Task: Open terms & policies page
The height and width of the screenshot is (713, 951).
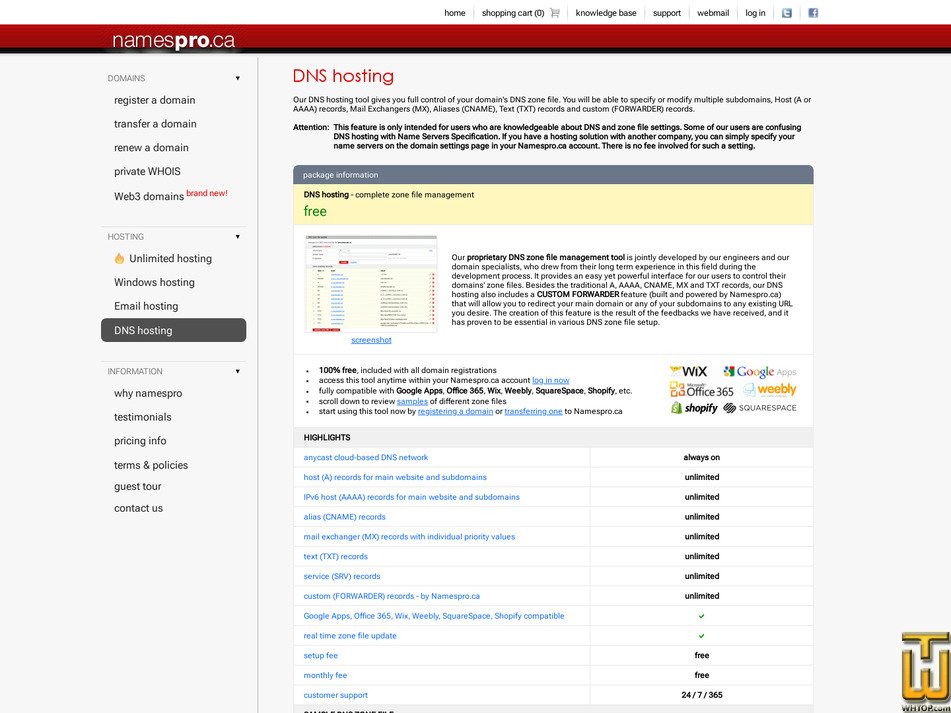Action: coord(151,465)
